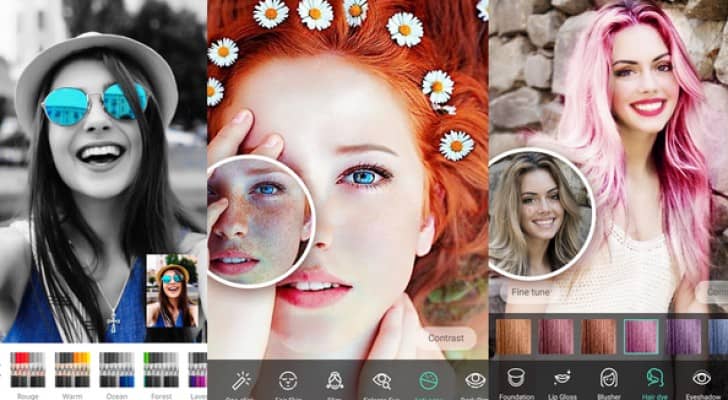Pick the selected pink hair color swatch

tap(641, 337)
